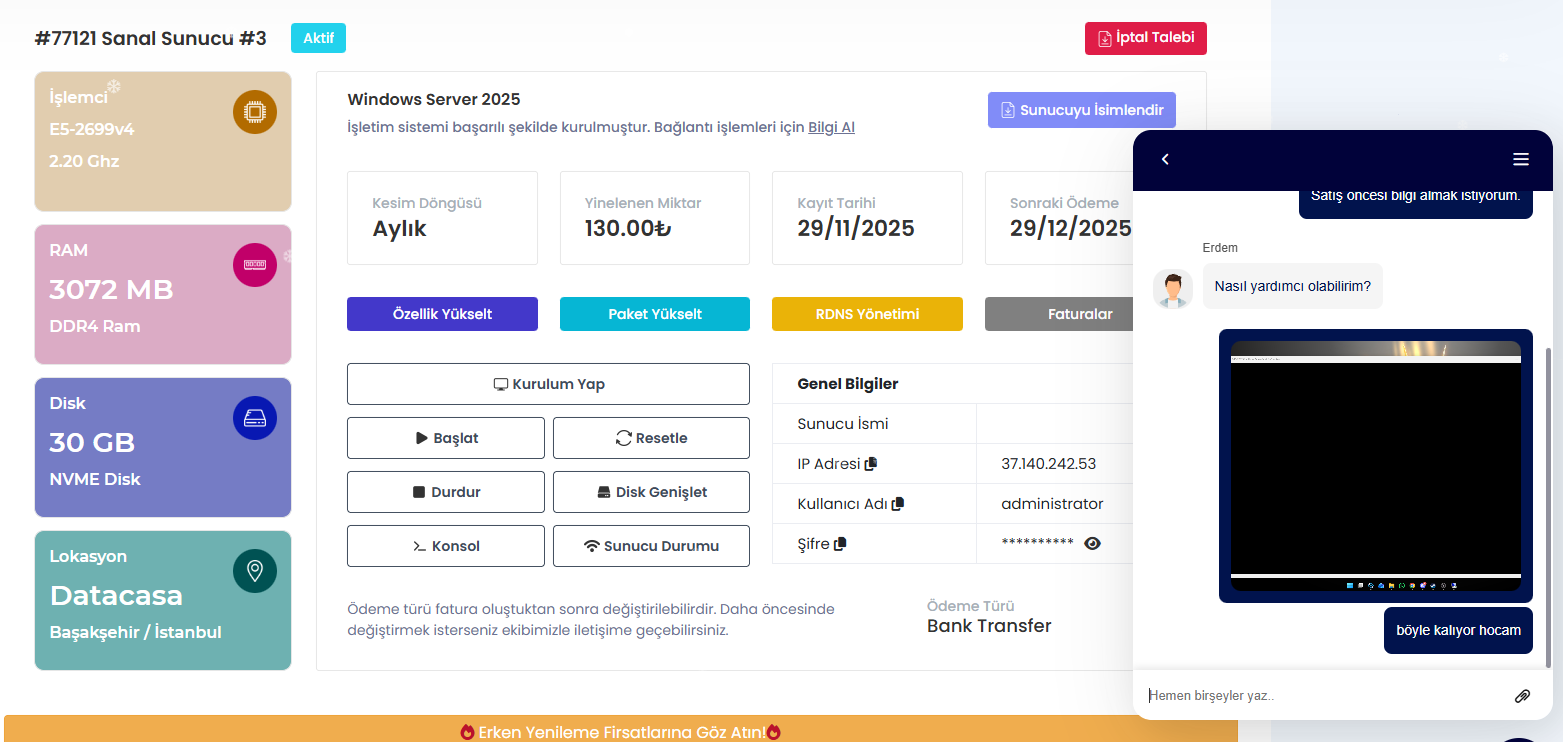
Task: Check Sunucu Durumu
Action: (x=651, y=546)
